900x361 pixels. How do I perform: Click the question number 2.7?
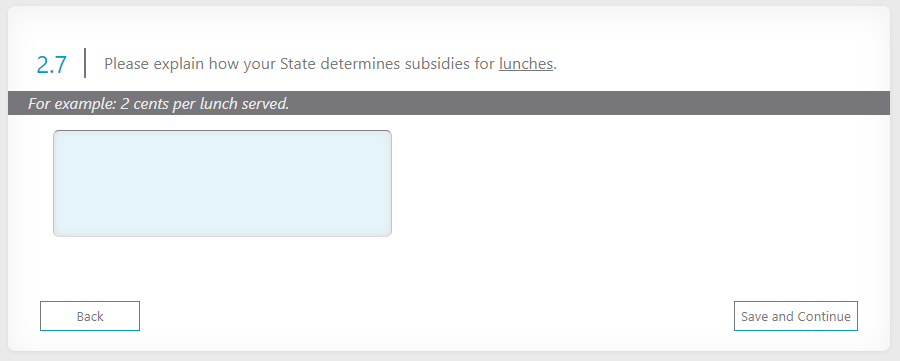point(52,65)
